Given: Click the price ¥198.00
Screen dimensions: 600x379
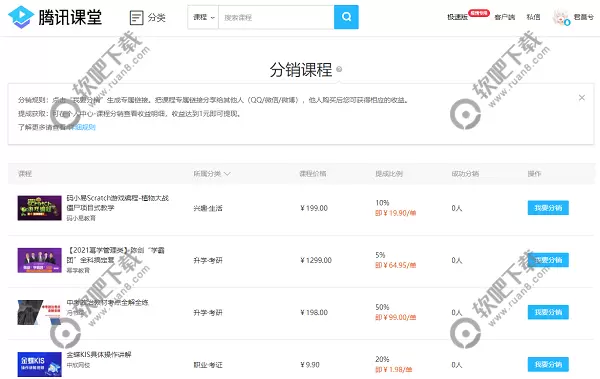Looking at the screenshot, I should 314,312.
